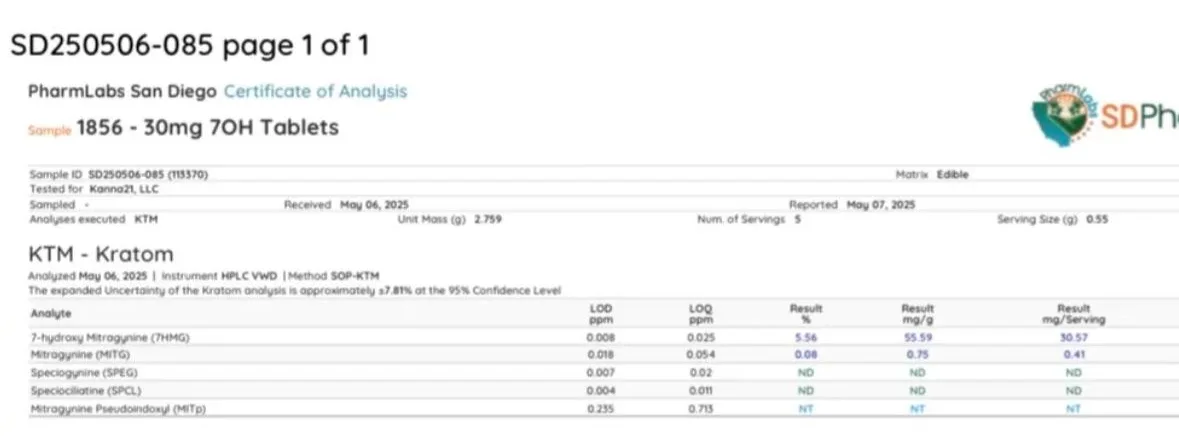
Task: Click 7HMG result percent '5.56'
Action: (806, 338)
